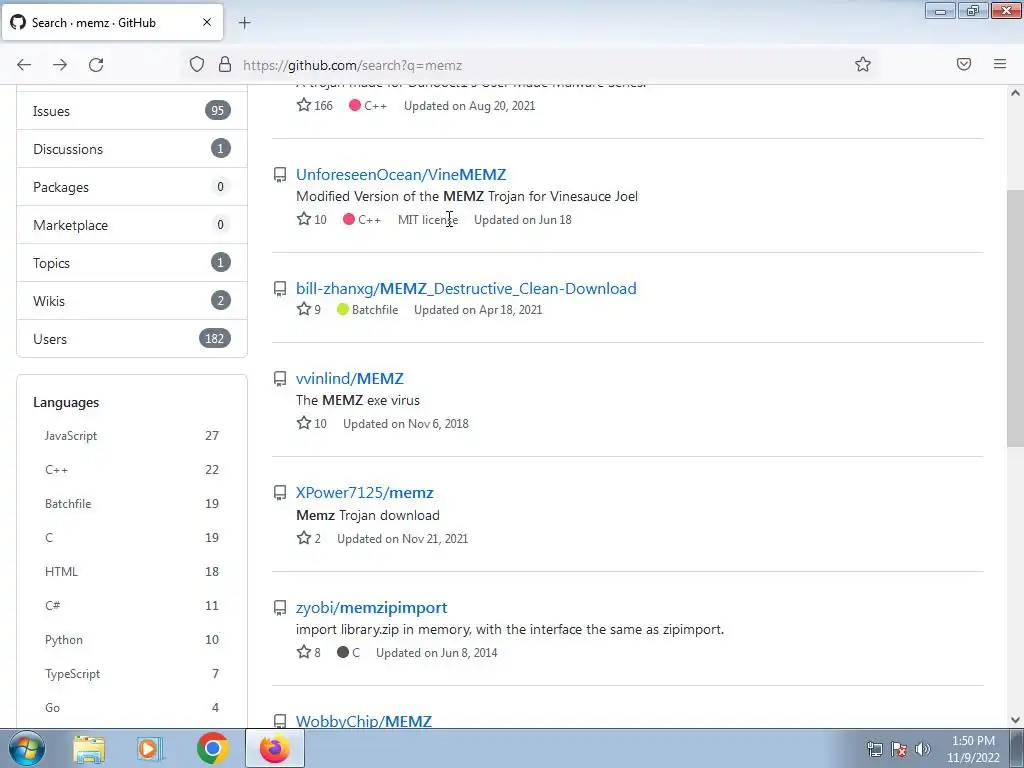Filter by C# language

tap(132, 605)
